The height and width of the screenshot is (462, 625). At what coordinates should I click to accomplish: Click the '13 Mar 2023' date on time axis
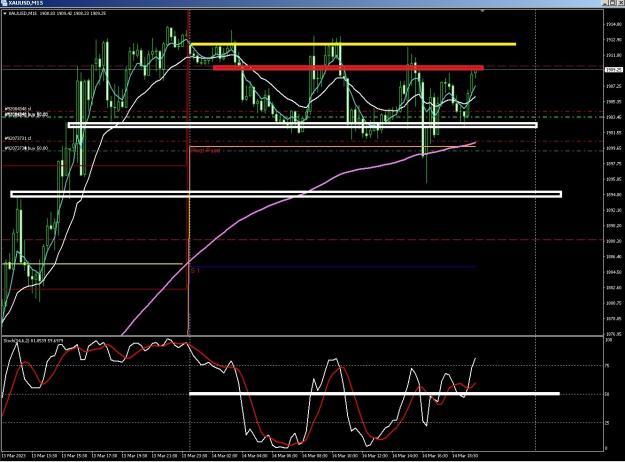click(14, 455)
